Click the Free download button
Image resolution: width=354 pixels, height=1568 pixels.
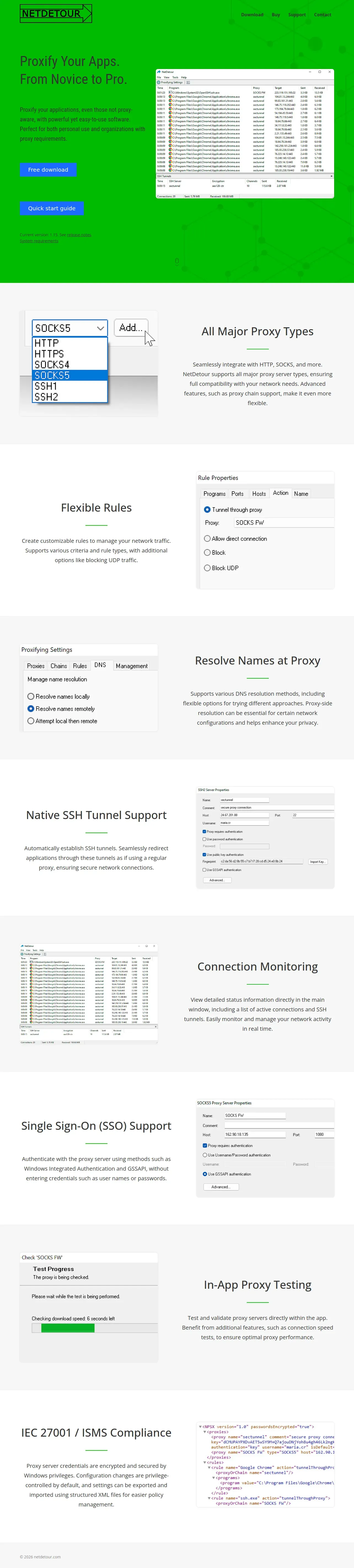48,170
